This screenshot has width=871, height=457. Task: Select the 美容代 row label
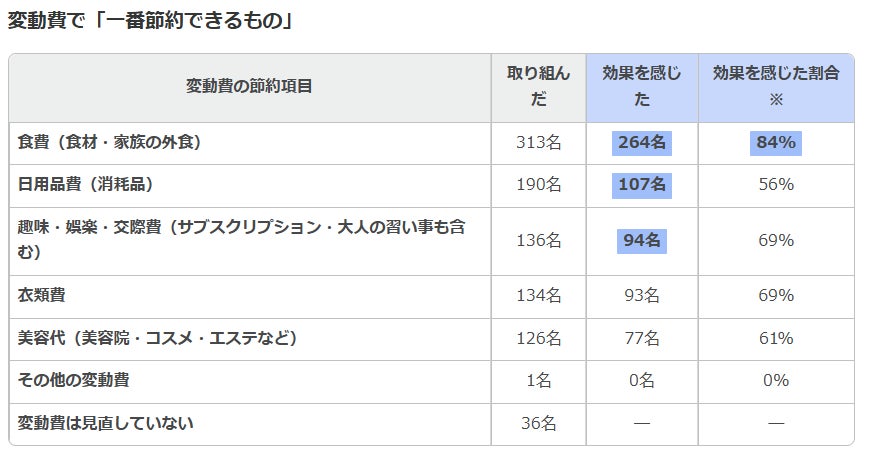157,338
